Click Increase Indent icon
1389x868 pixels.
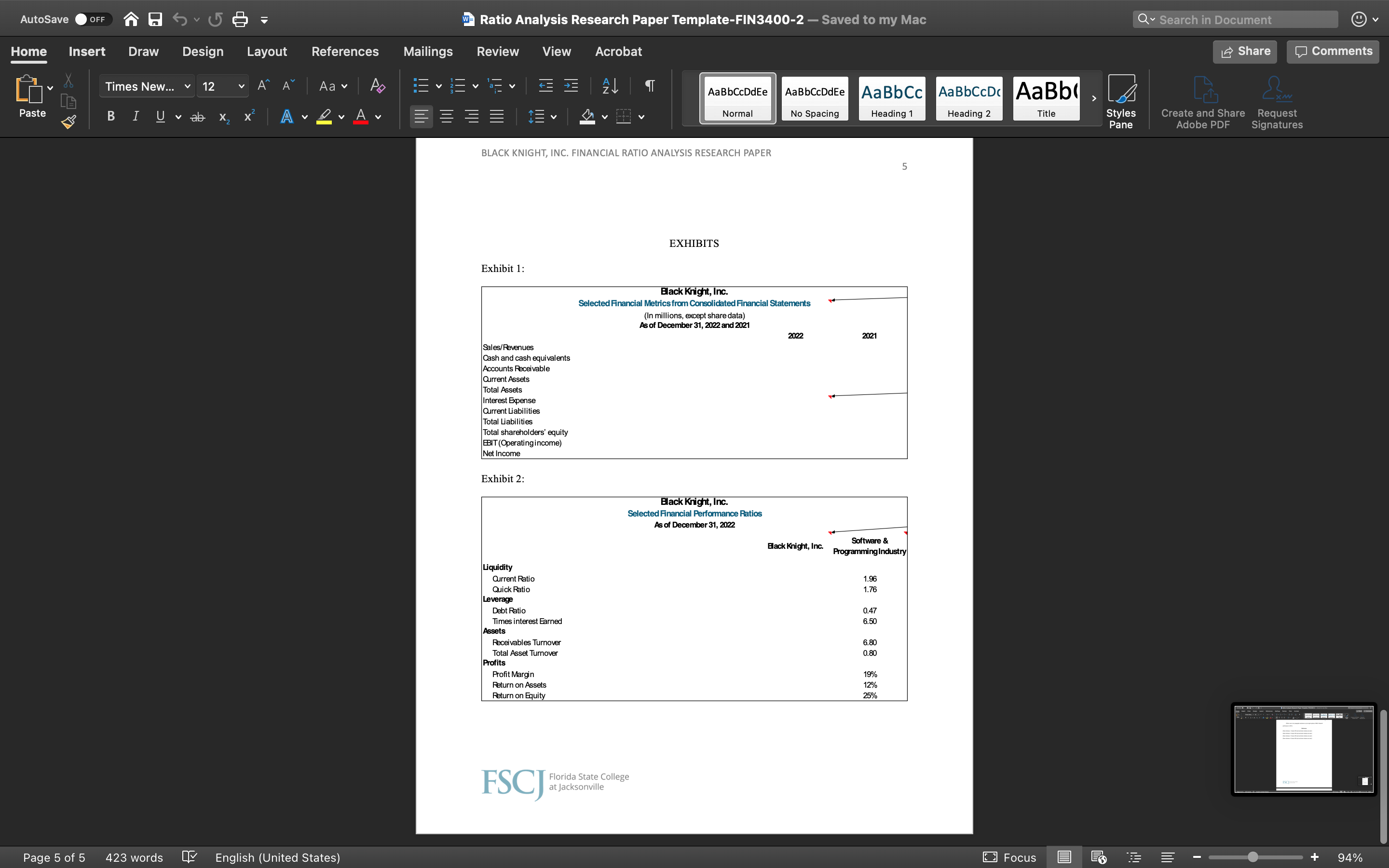(571, 86)
